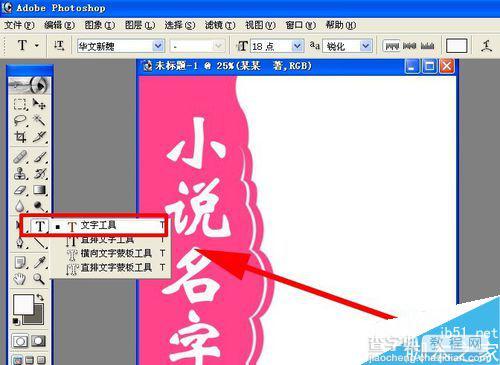Viewport: 500px width, 365px height.
Task: Switch to Standard edit mode
Action: [x=20, y=341]
